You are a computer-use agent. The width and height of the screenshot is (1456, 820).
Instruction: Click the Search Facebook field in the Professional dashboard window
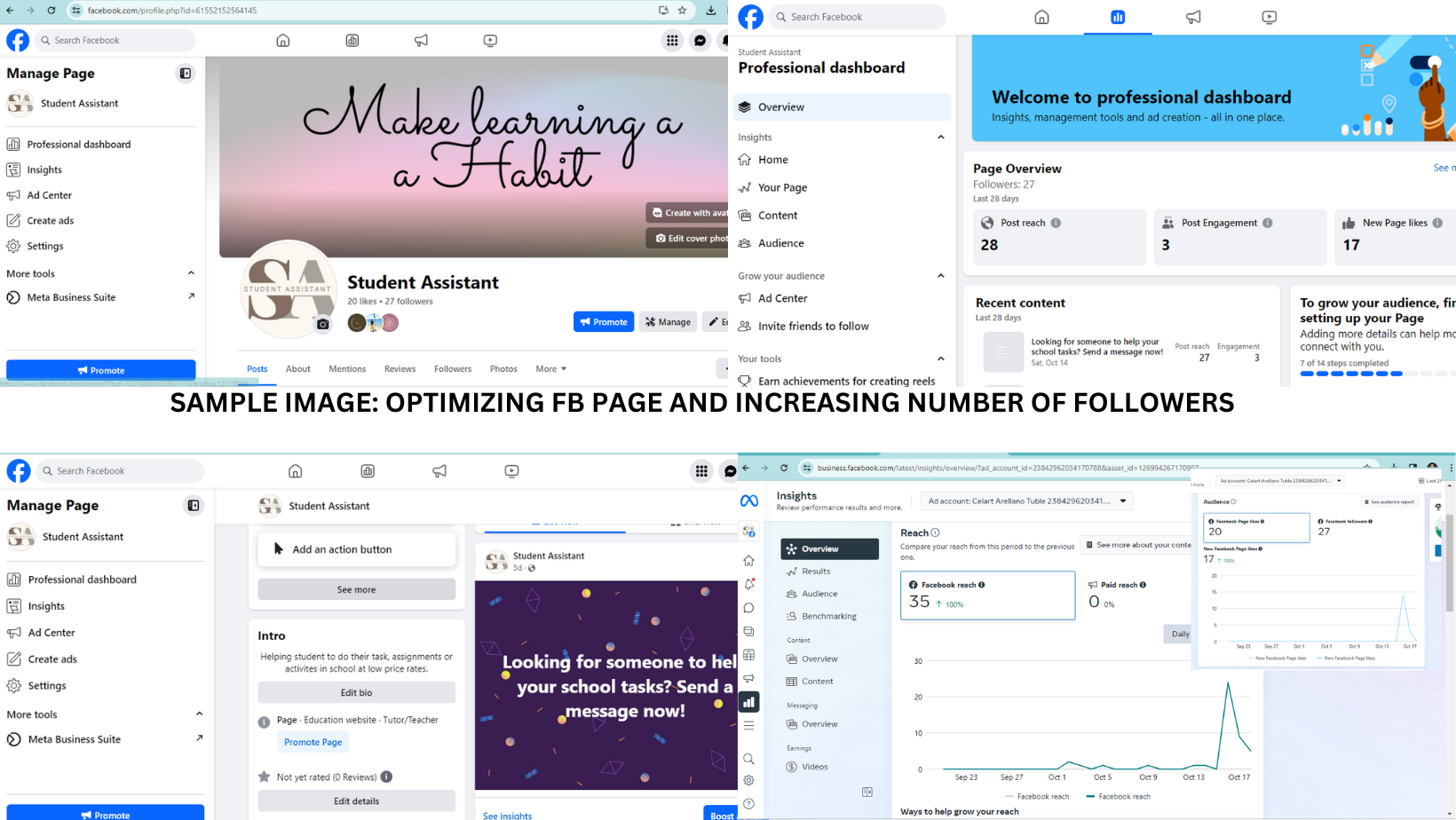857,17
